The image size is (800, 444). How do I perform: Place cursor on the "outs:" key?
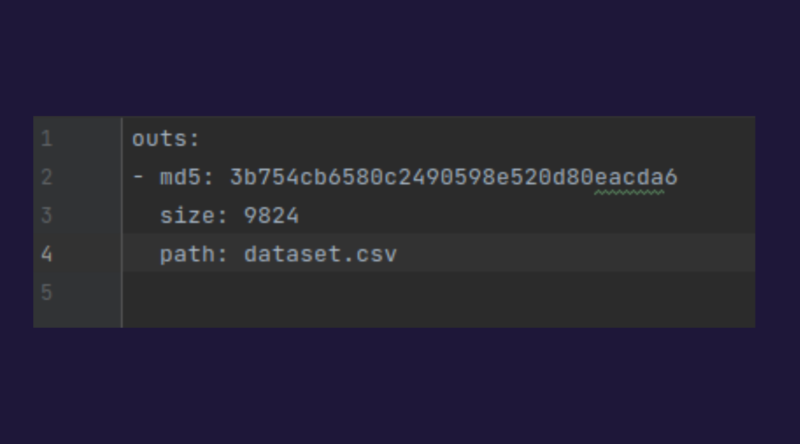[166, 139]
